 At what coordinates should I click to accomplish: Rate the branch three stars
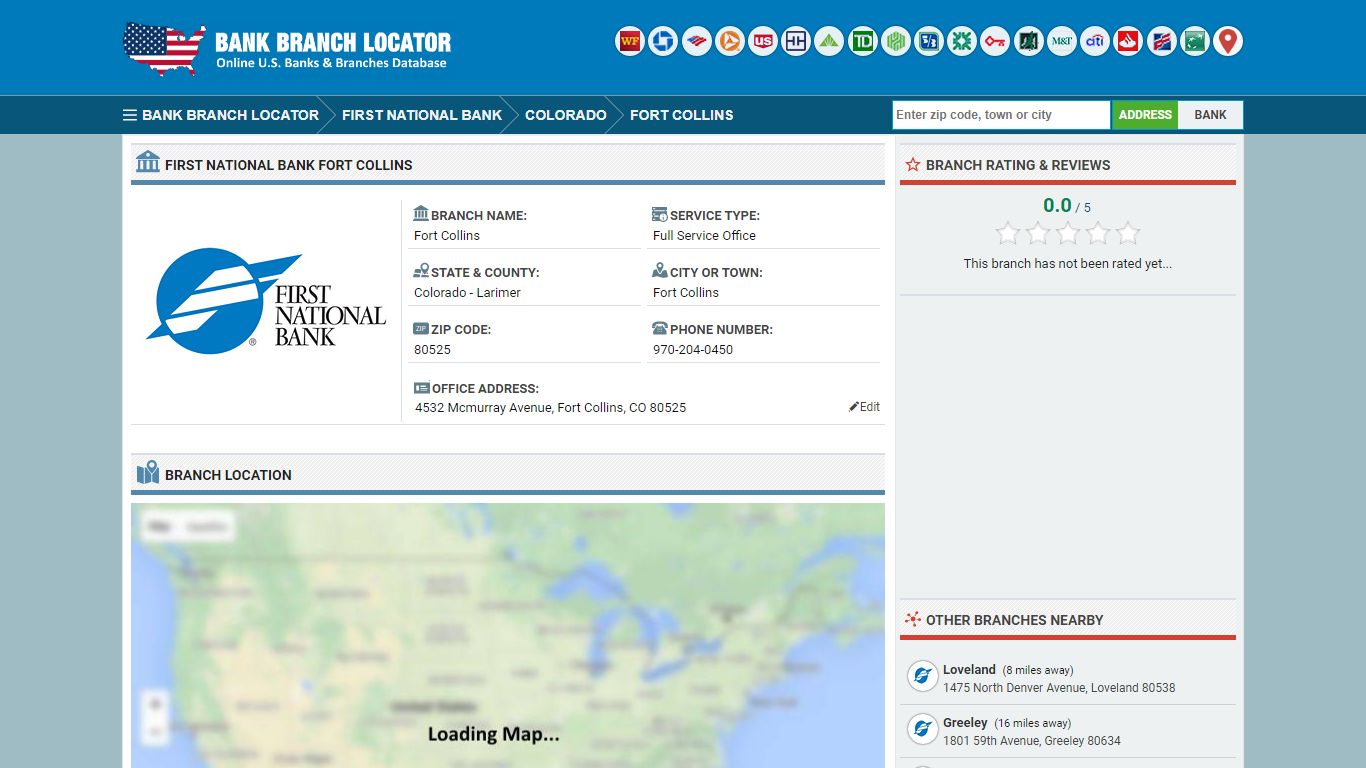click(1068, 234)
